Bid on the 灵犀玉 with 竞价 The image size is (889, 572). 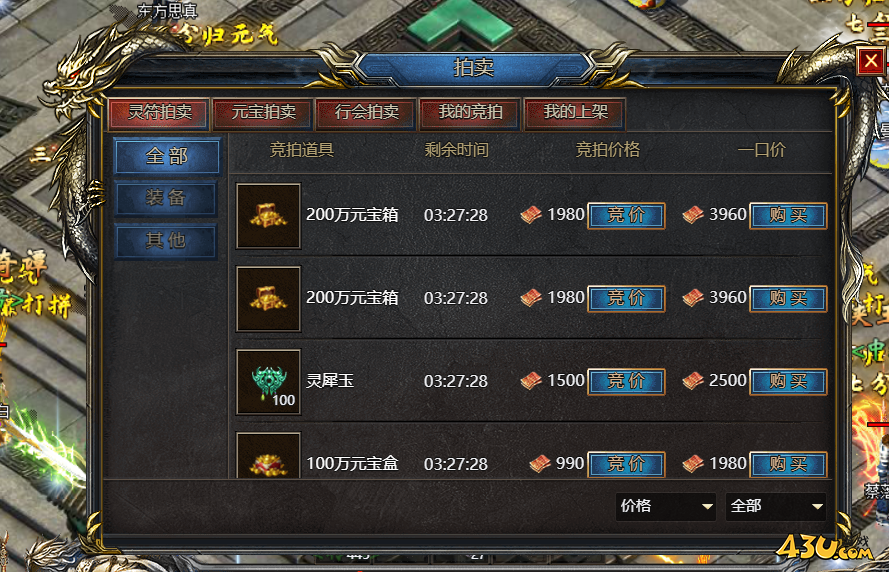pos(626,382)
